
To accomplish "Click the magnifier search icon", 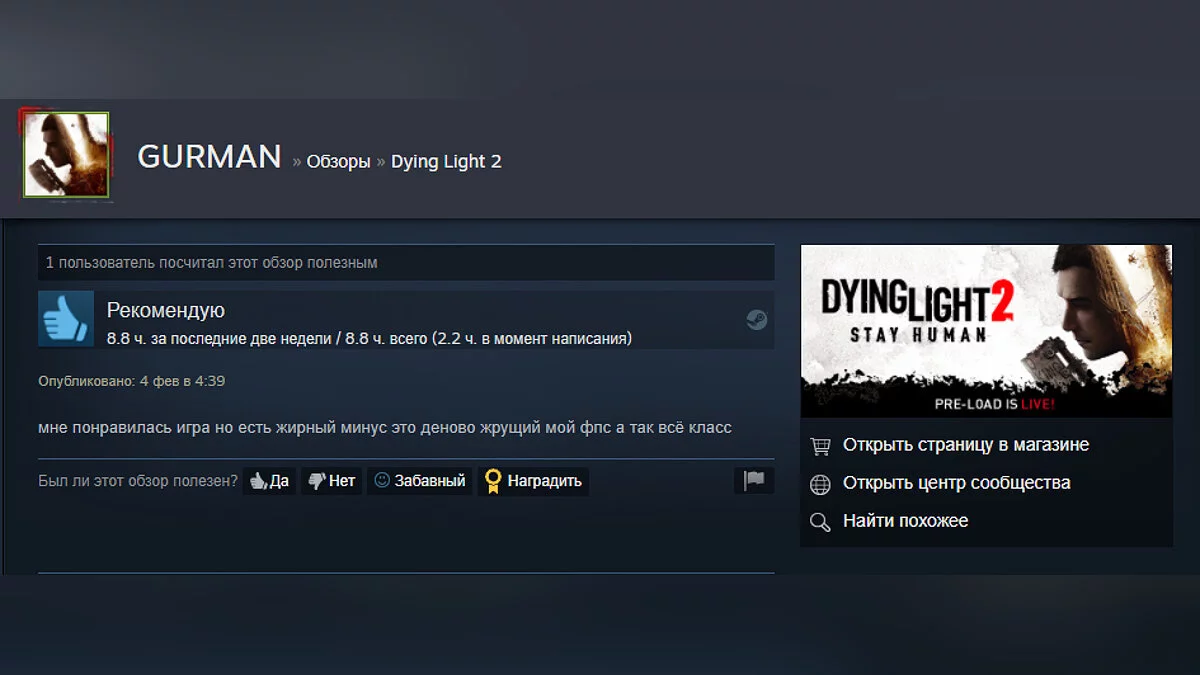I will (x=820, y=522).
